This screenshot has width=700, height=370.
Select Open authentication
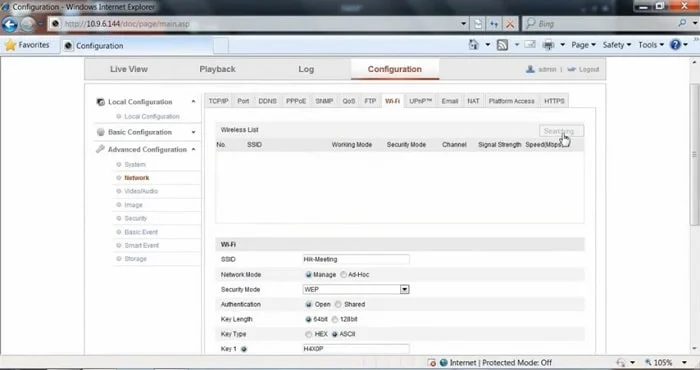[x=308, y=304]
